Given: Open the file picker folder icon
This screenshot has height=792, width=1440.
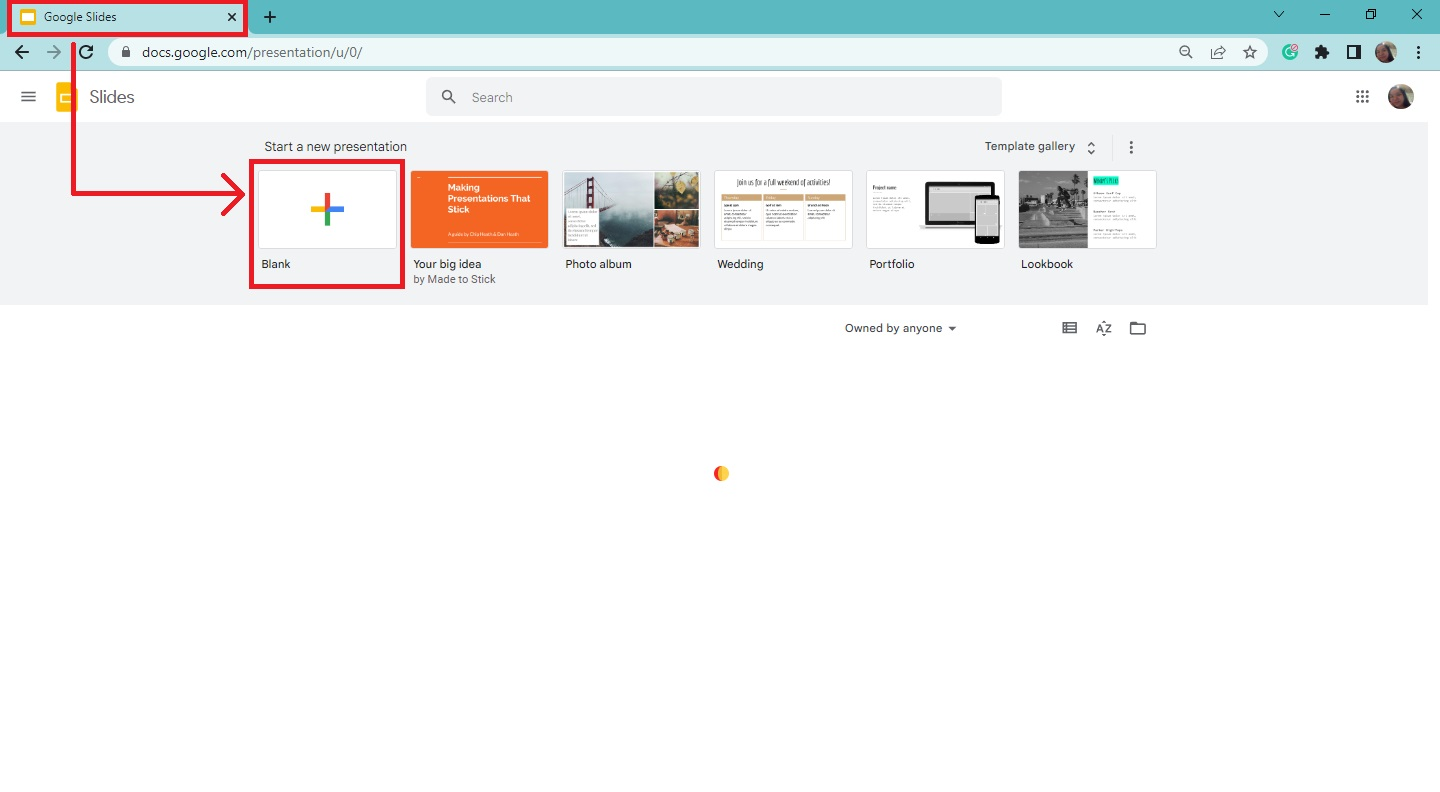Looking at the screenshot, I should 1137,327.
